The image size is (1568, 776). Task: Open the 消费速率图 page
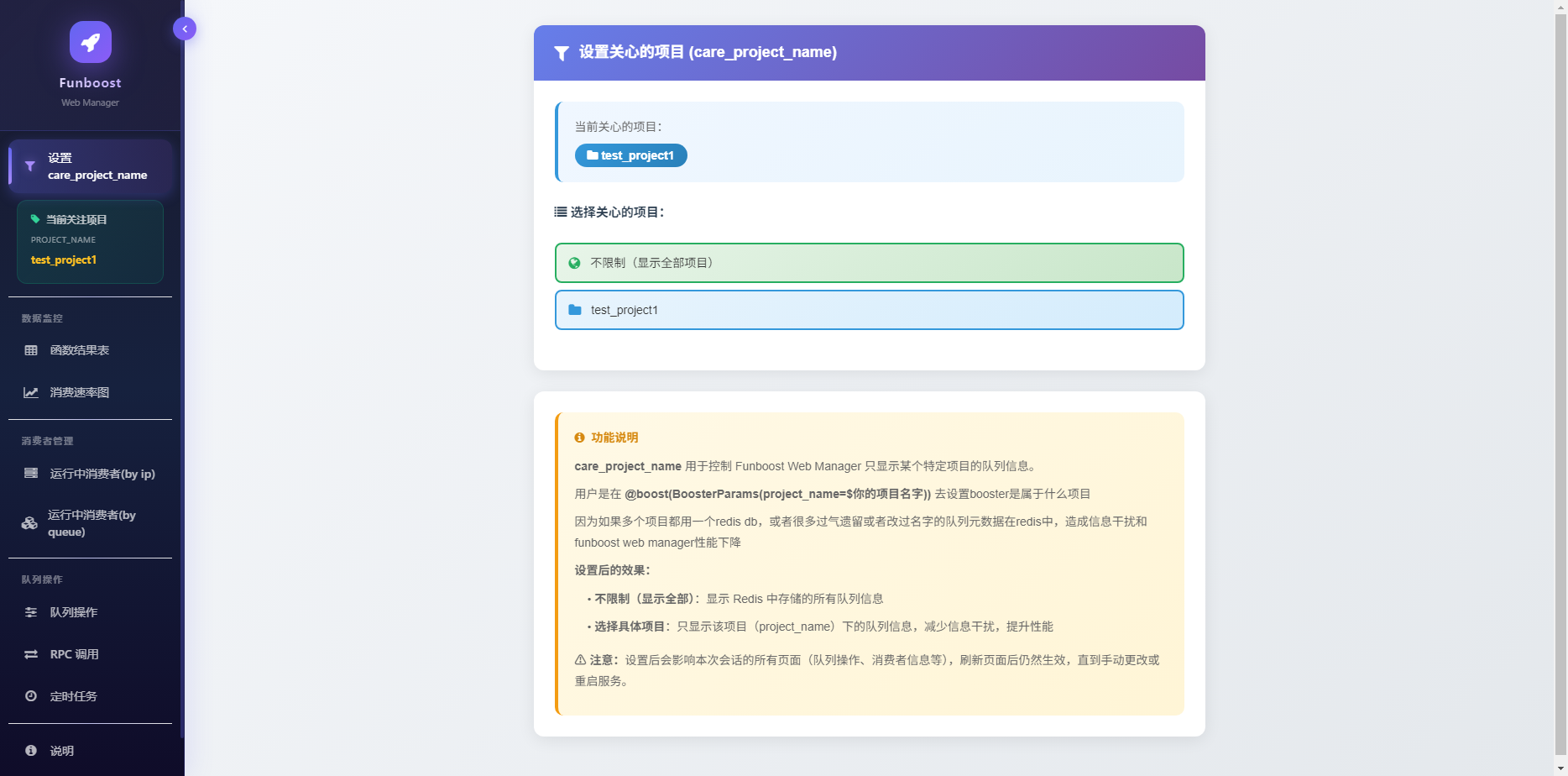[x=91, y=392]
